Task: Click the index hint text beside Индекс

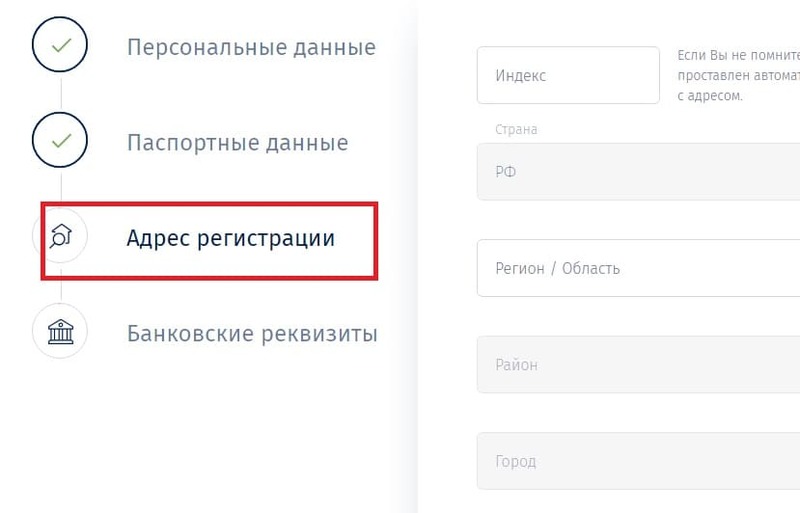Action: click(738, 75)
